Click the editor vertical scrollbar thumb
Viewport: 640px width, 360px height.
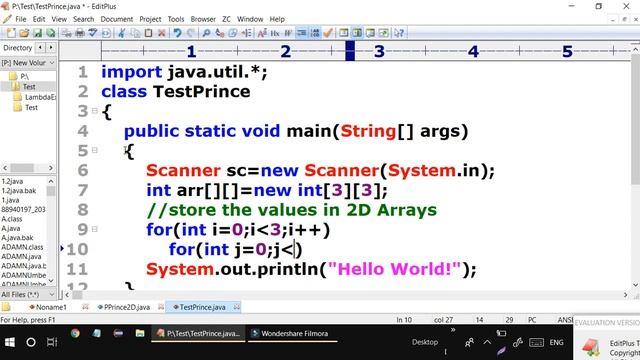(x=636, y=119)
